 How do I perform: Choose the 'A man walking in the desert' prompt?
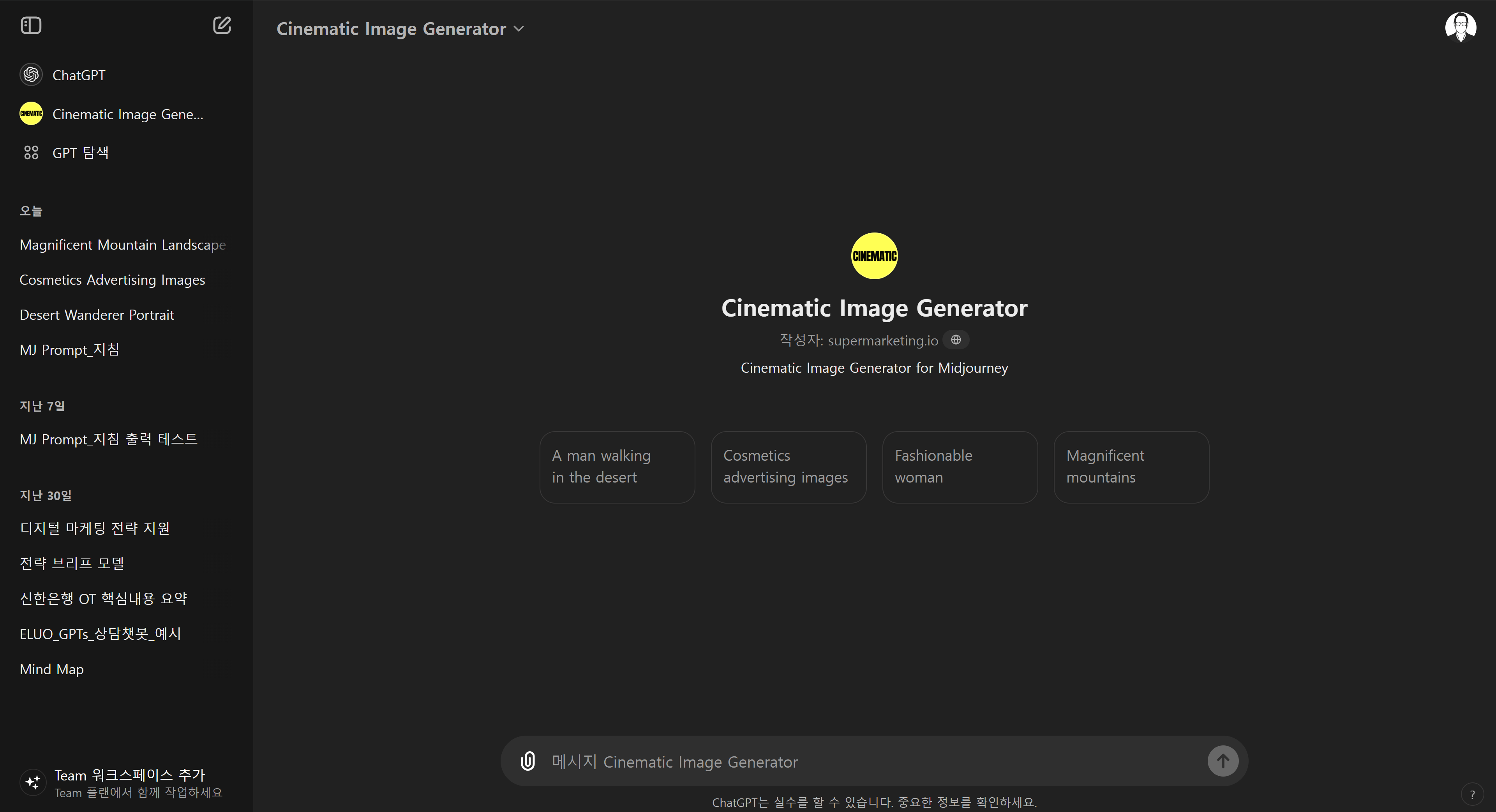click(x=617, y=467)
